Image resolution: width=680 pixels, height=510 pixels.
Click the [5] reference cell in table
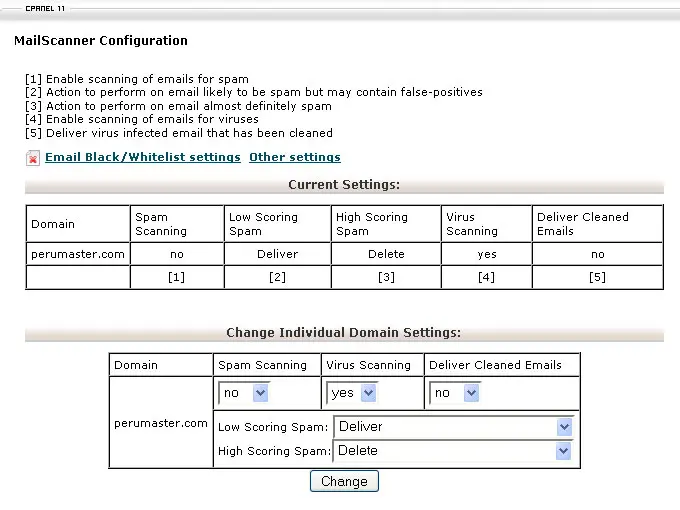point(598,277)
